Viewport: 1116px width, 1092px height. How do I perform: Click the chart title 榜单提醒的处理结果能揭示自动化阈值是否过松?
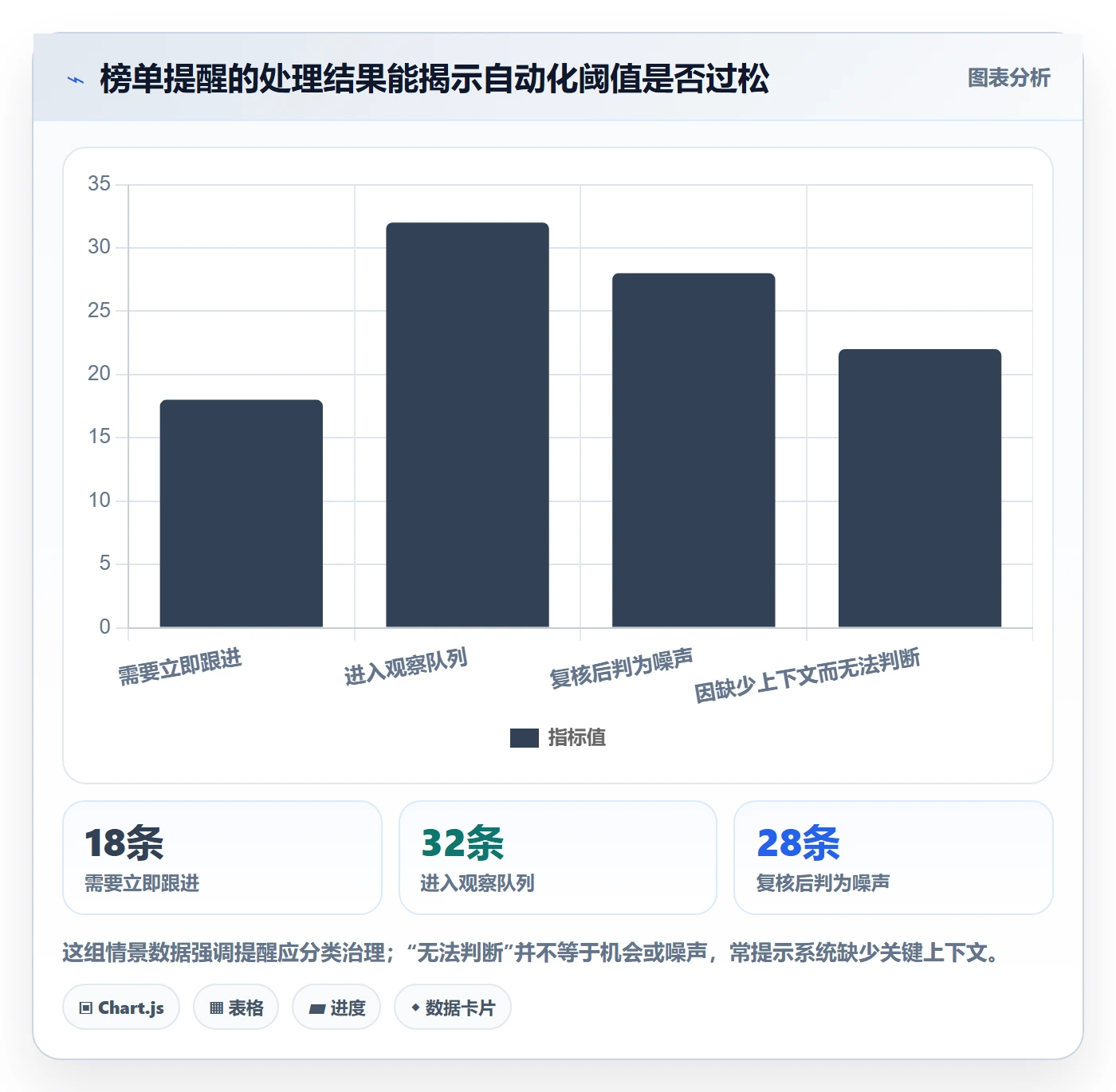(x=434, y=79)
